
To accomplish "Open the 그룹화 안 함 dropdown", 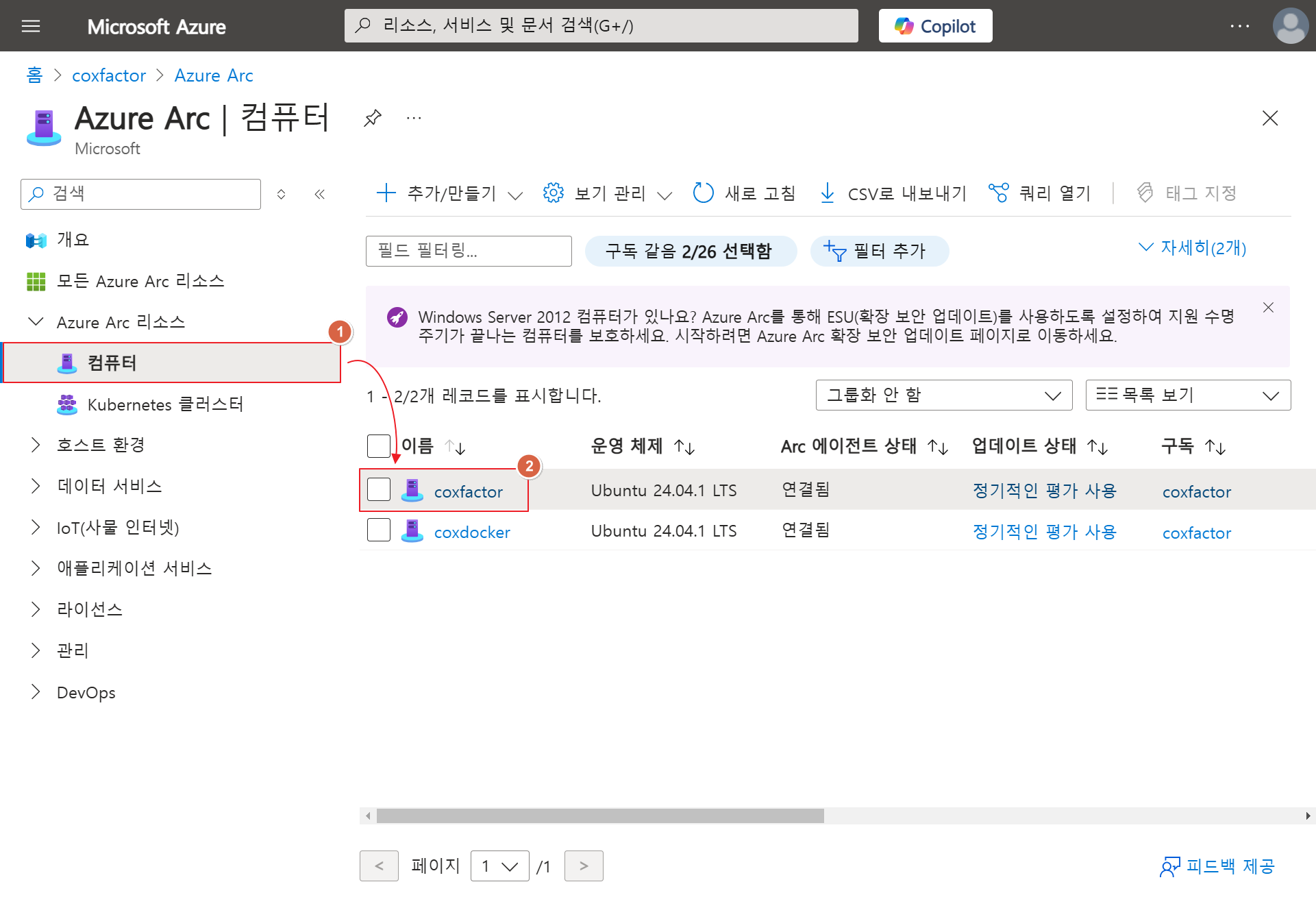I will 943,395.
